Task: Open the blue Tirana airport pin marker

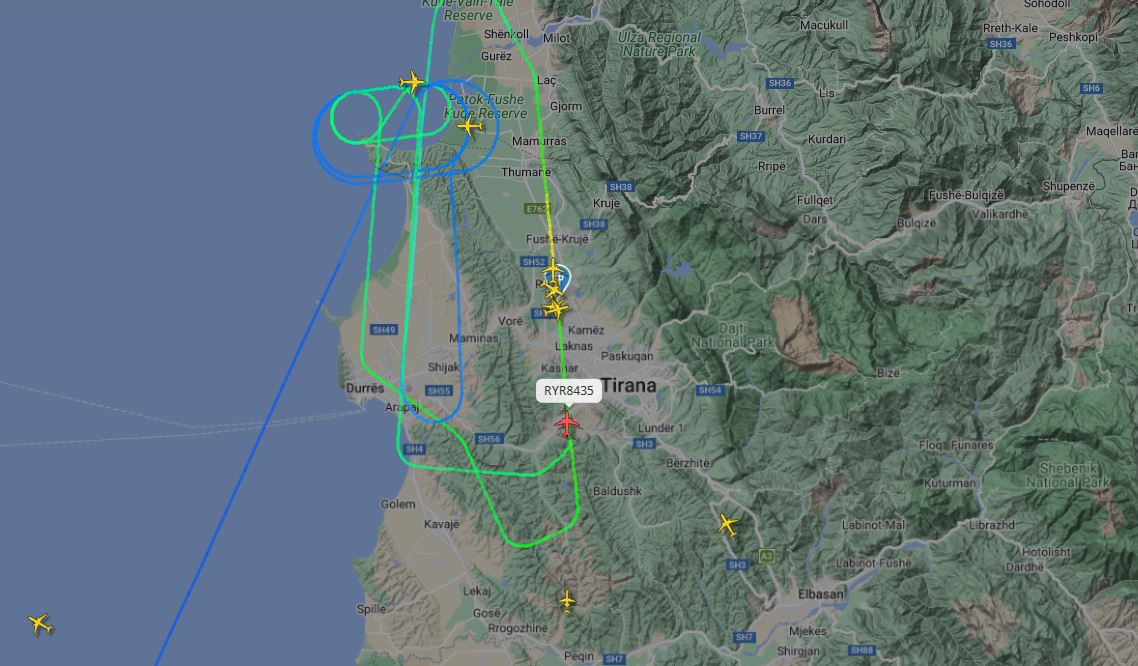Action: (x=562, y=279)
